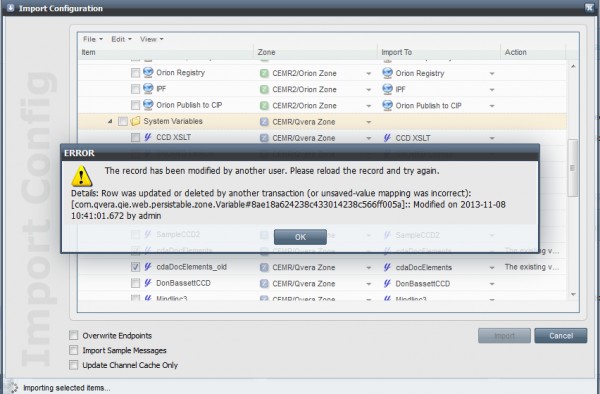Open Zone dropdown for CCD XSLT row
This screenshot has height=394, width=600.
pos(368,138)
